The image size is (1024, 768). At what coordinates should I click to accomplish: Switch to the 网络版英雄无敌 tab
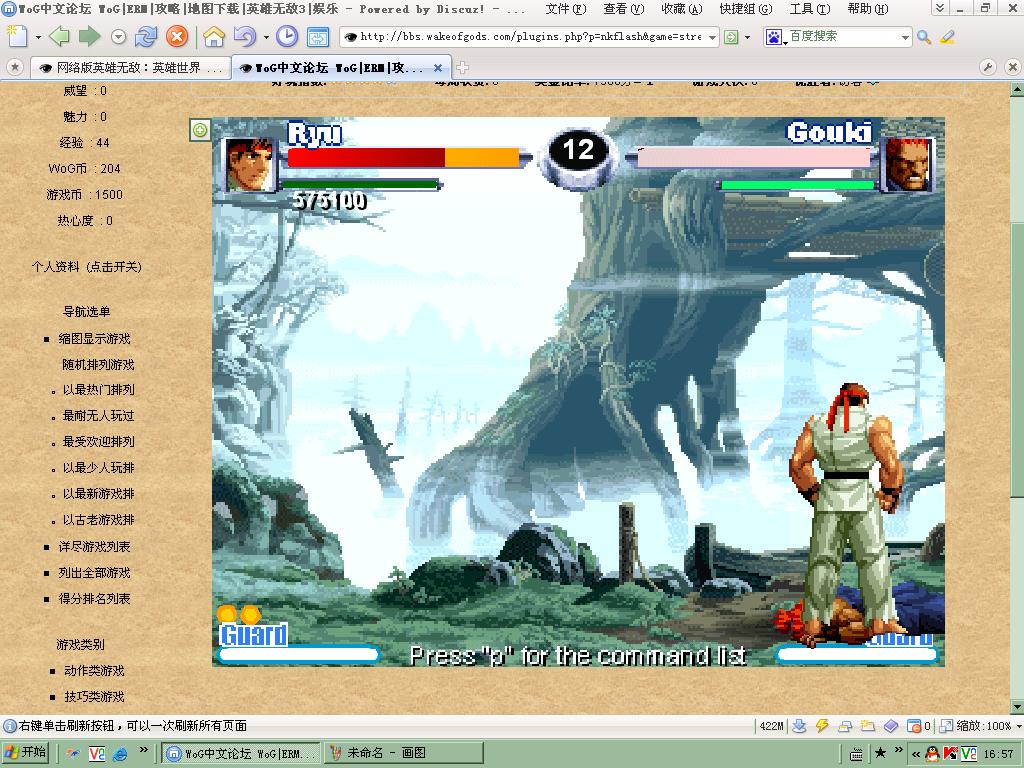point(130,67)
